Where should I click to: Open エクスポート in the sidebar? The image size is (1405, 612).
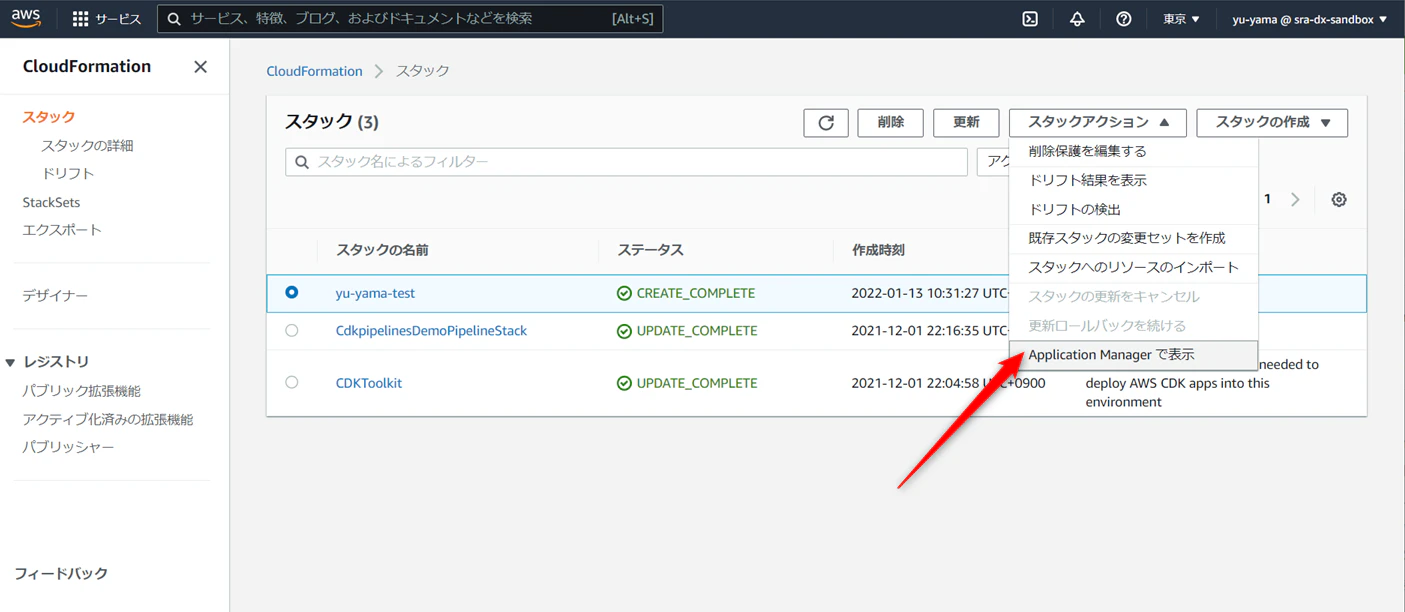(x=62, y=229)
